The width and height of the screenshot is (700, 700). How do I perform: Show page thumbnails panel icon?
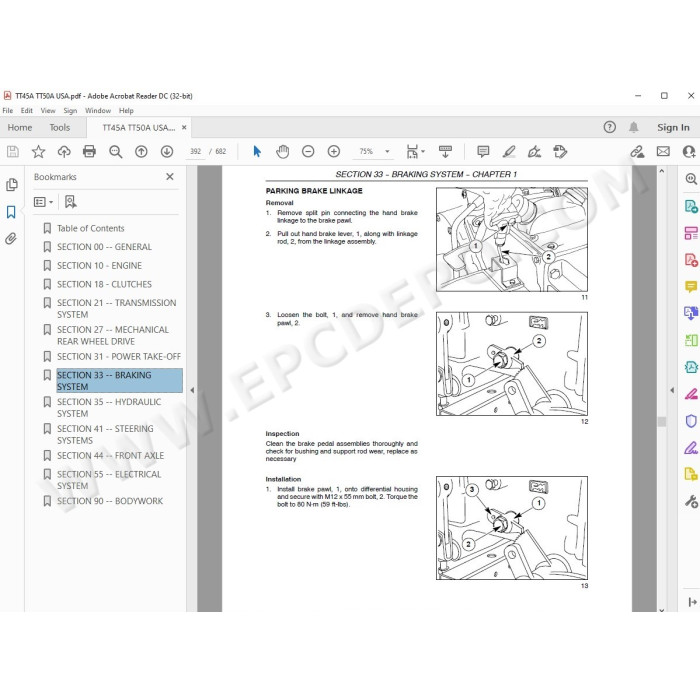pos(12,184)
